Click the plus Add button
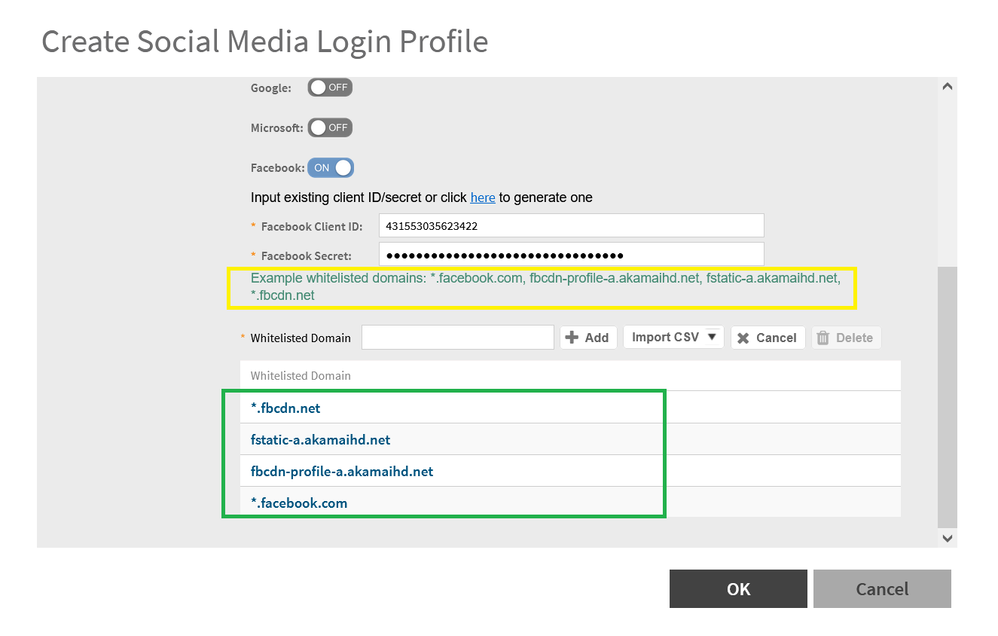This screenshot has width=998, height=636. click(587, 338)
